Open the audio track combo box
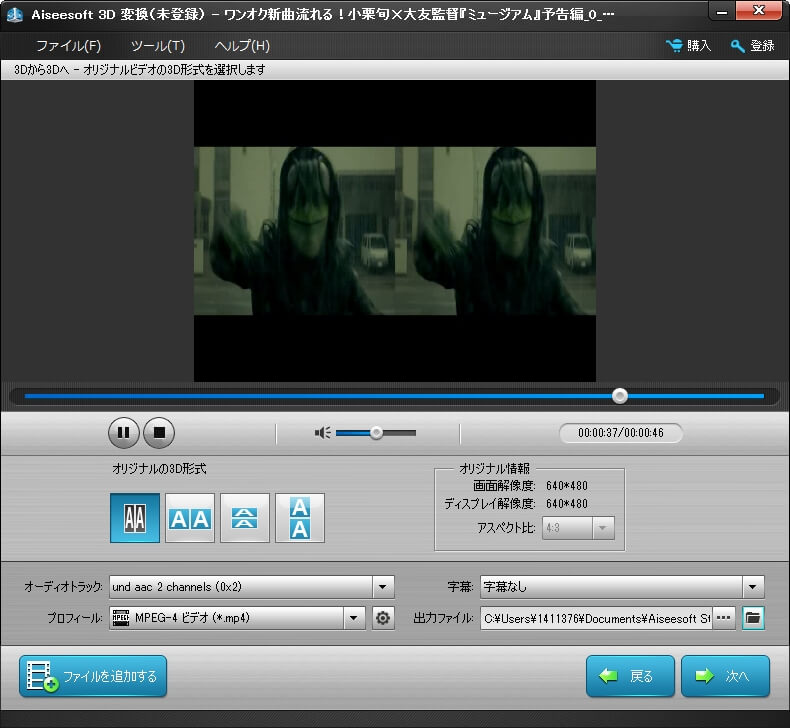Image resolution: width=790 pixels, height=728 pixels. click(x=251, y=587)
